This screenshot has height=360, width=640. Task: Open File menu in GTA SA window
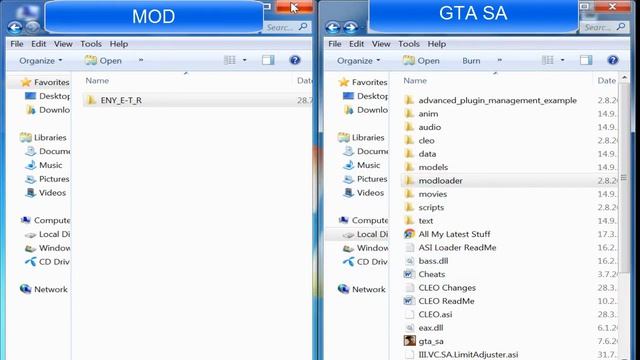coord(335,44)
